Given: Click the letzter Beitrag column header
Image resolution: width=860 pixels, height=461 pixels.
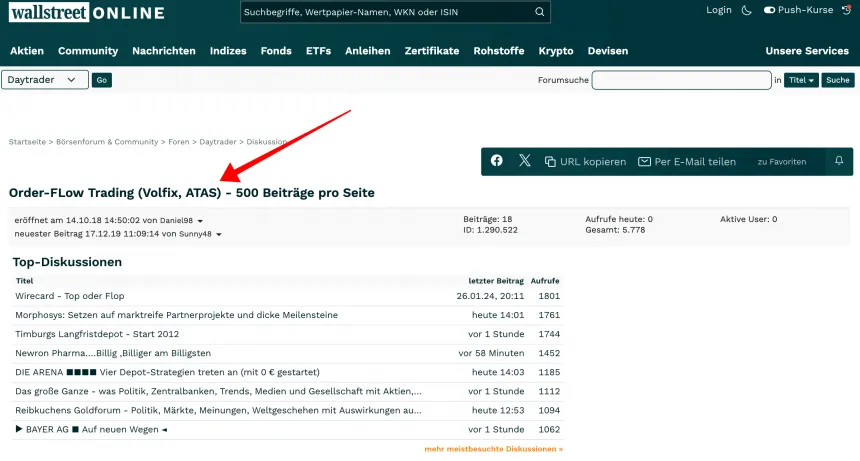Looking at the screenshot, I should click(496, 281).
